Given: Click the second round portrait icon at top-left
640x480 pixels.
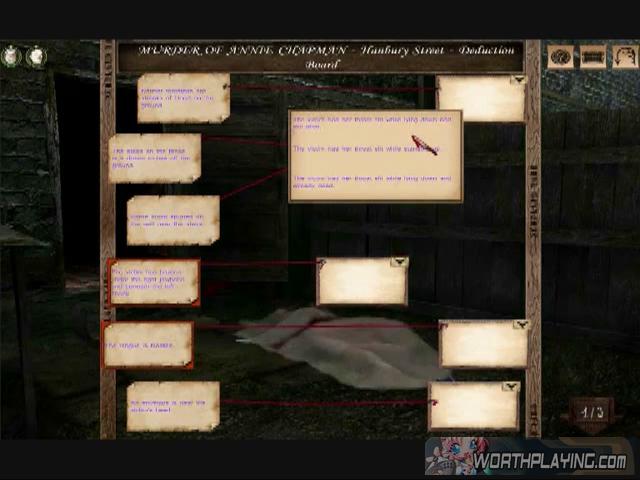Looking at the screenshot, I should click(x=36, y=57).
